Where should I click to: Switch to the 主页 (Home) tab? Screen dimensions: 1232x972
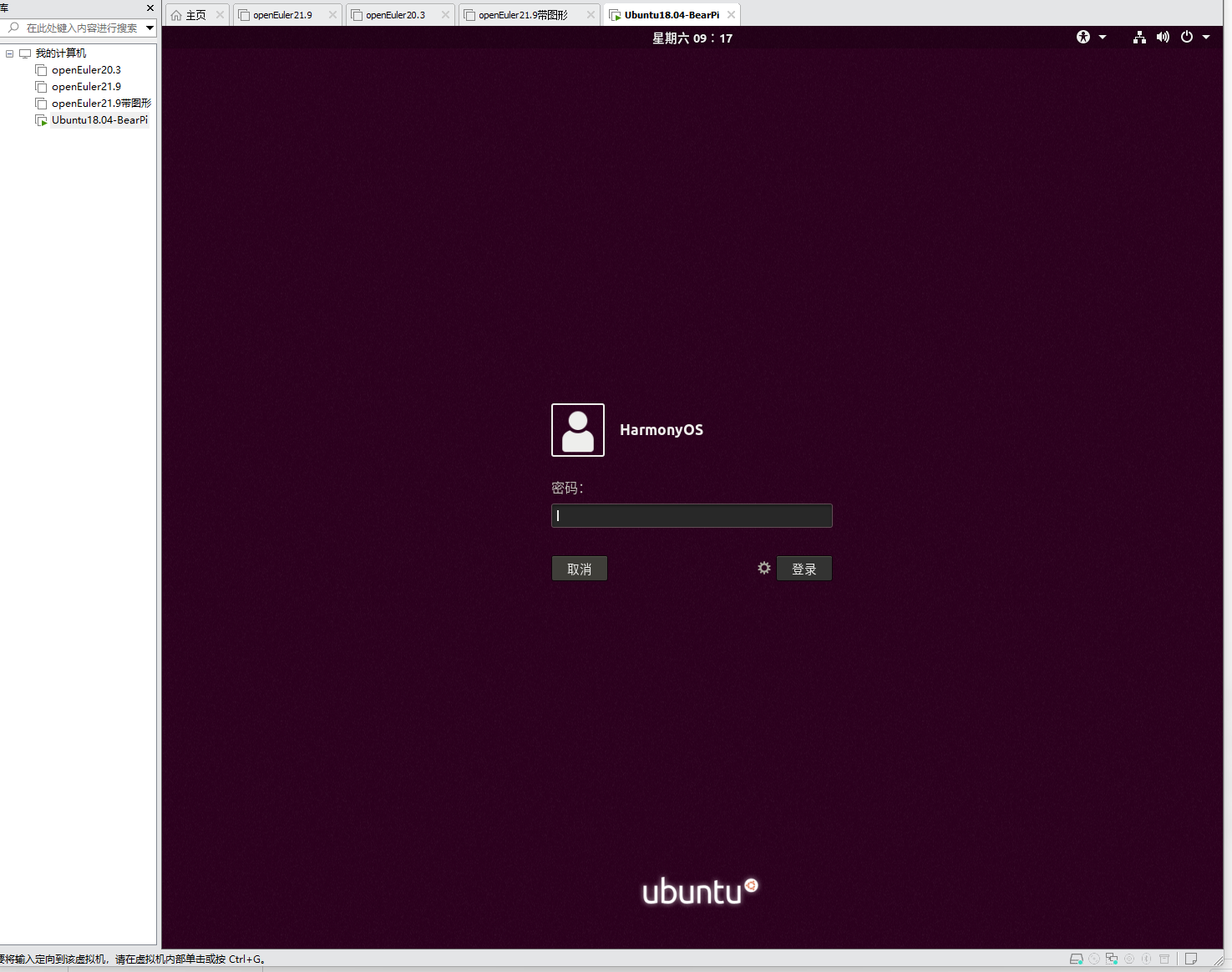coord(195,15)
